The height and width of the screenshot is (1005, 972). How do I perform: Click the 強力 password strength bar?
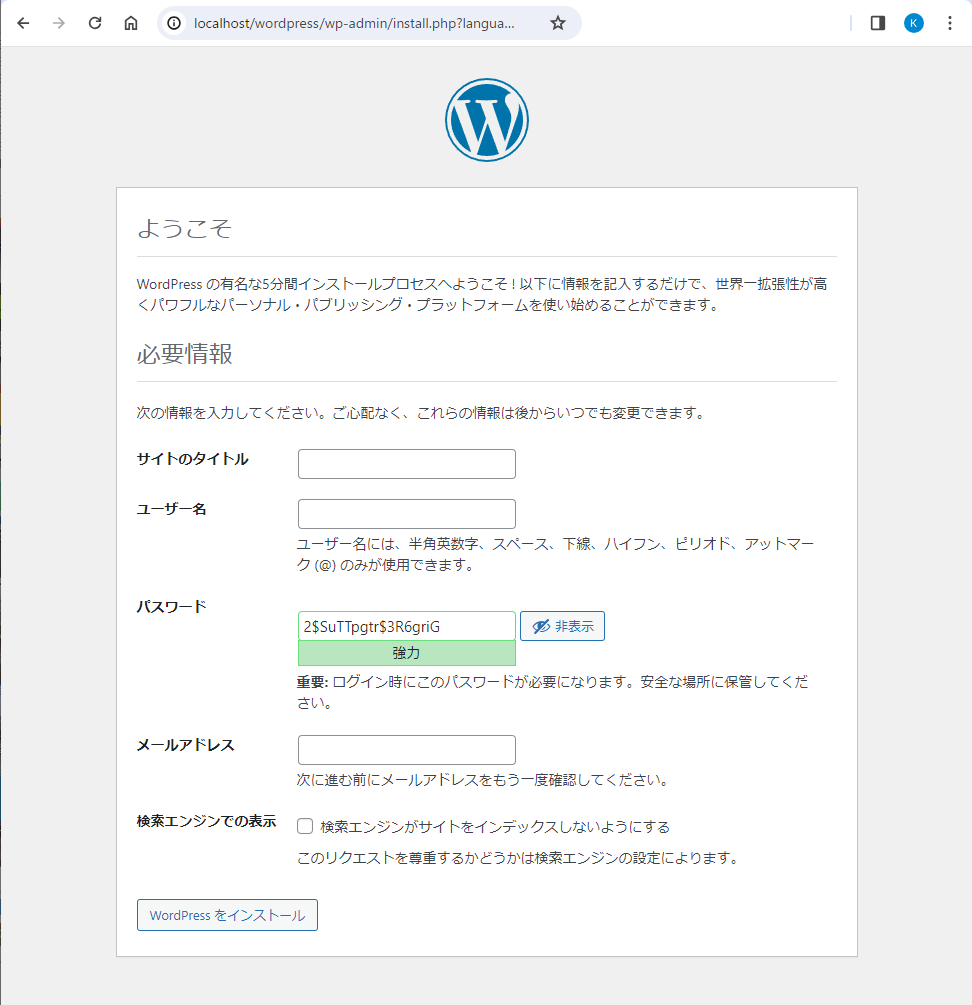tap(406, 653)
